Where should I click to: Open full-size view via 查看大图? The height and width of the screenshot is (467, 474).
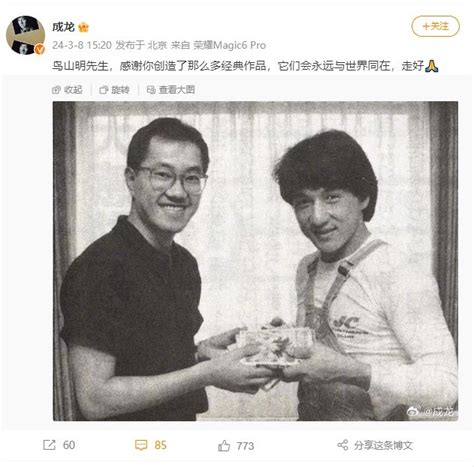point(171,90)
